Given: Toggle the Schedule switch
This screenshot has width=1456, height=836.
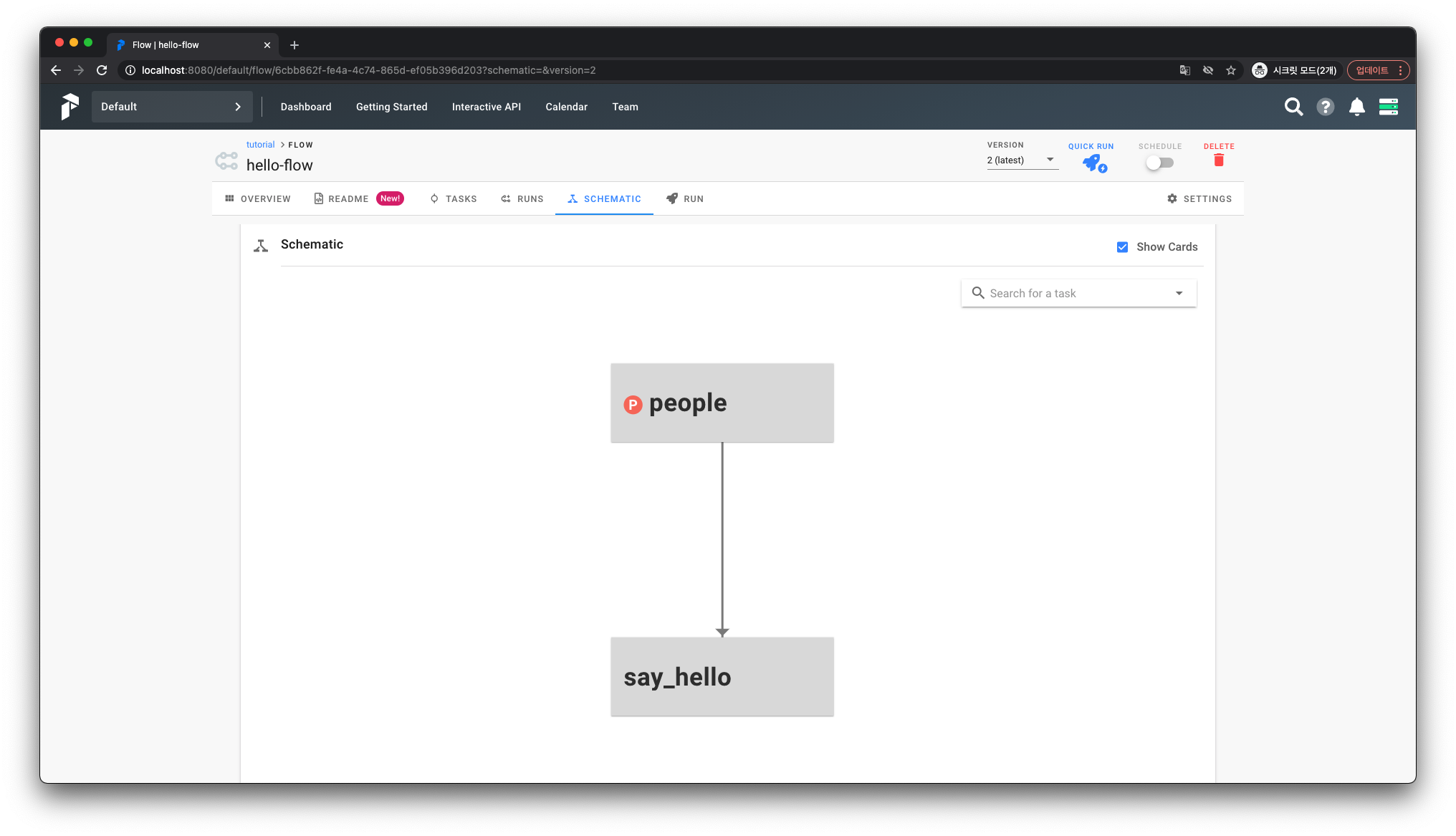Looking at the screenshot, I should coord(1159,163).
